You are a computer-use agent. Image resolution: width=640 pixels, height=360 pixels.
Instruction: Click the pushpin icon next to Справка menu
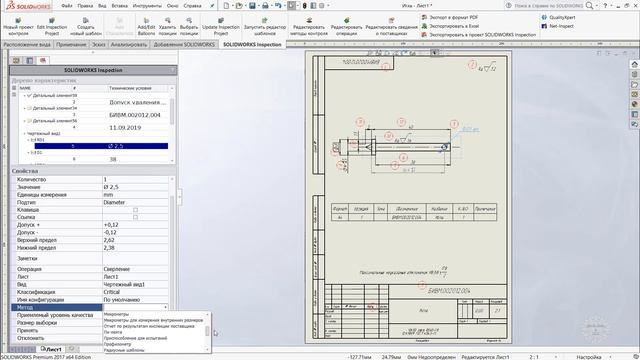[212, 6]
